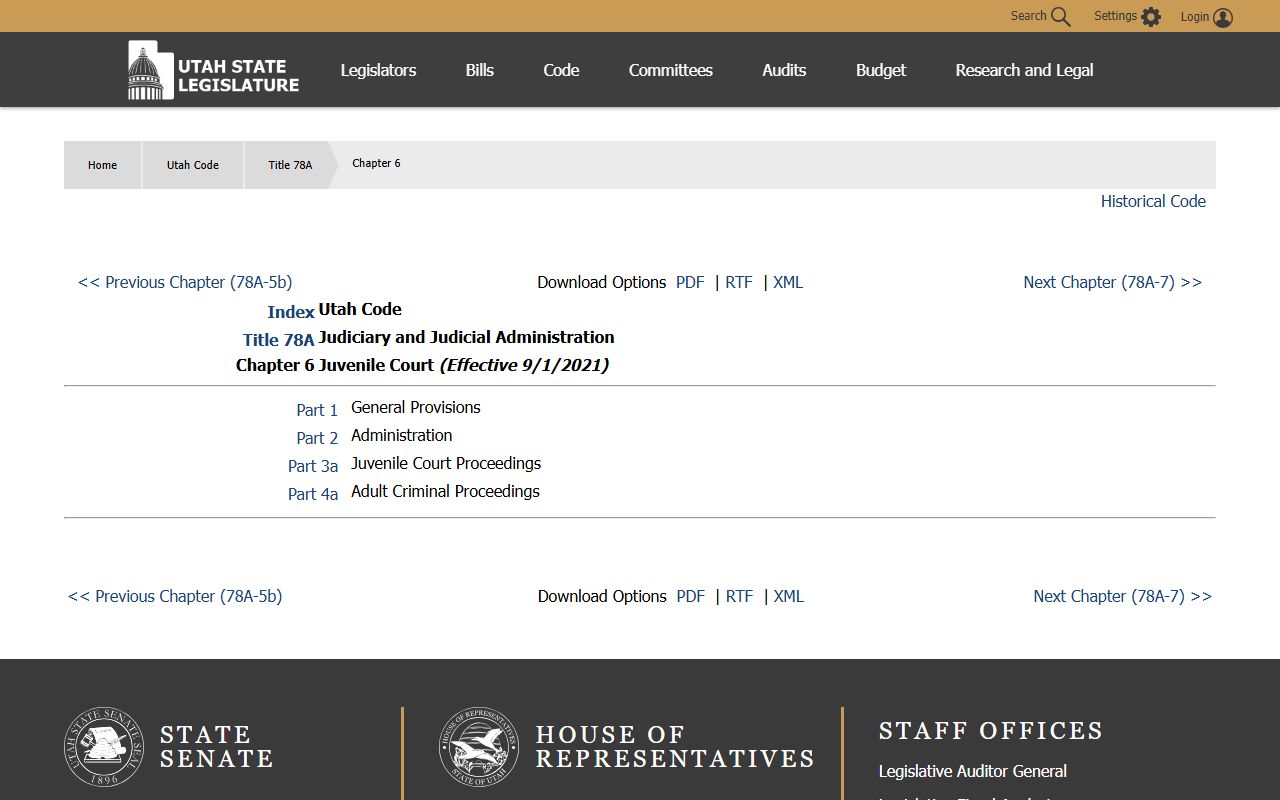
Task: Open the Audits menu
Action: click(x=784, y=70)
